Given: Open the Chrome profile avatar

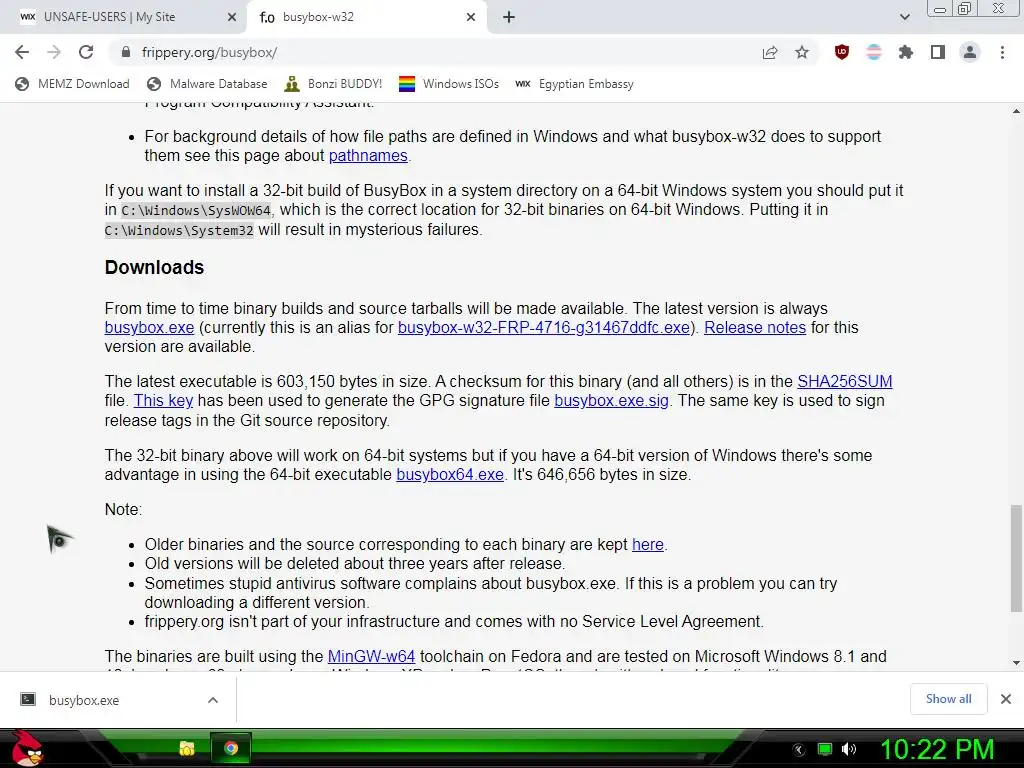Looking at the screenshot, I should click(970, 52).
